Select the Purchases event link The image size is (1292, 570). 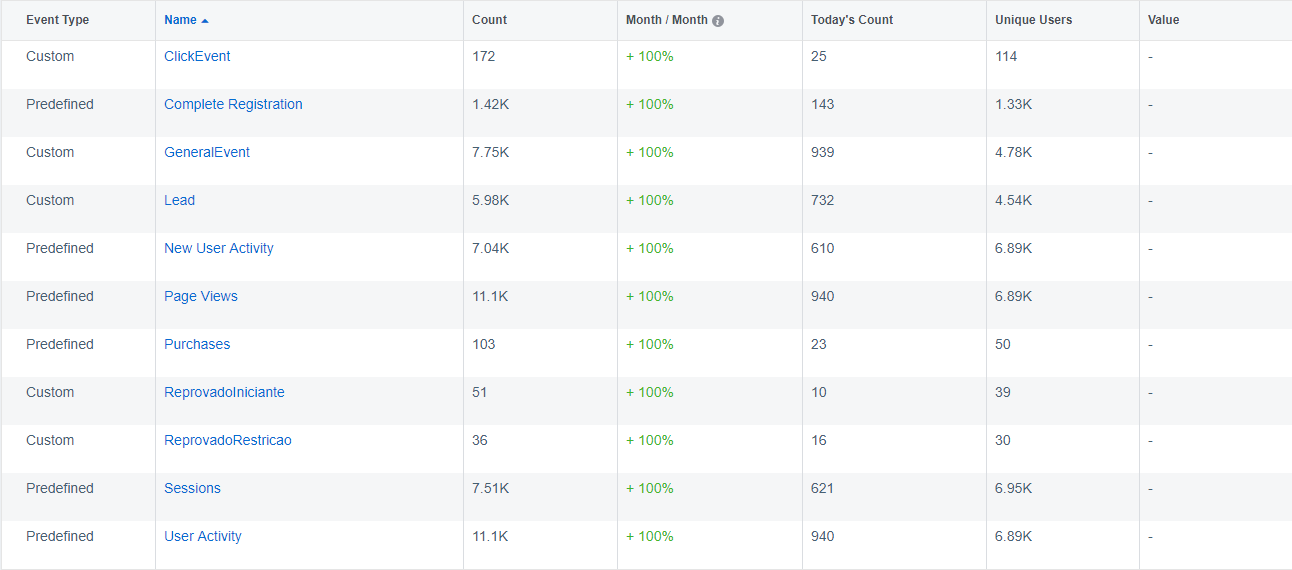(x=197, y=345)
